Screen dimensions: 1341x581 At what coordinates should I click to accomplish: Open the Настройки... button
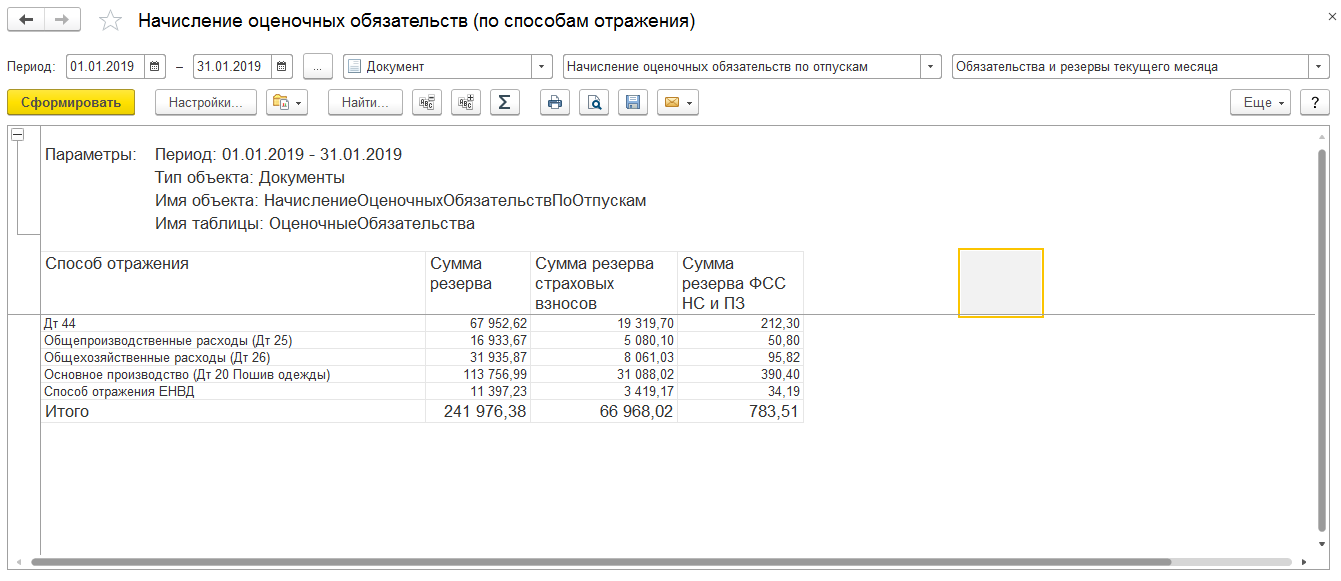tap(206, 102)
